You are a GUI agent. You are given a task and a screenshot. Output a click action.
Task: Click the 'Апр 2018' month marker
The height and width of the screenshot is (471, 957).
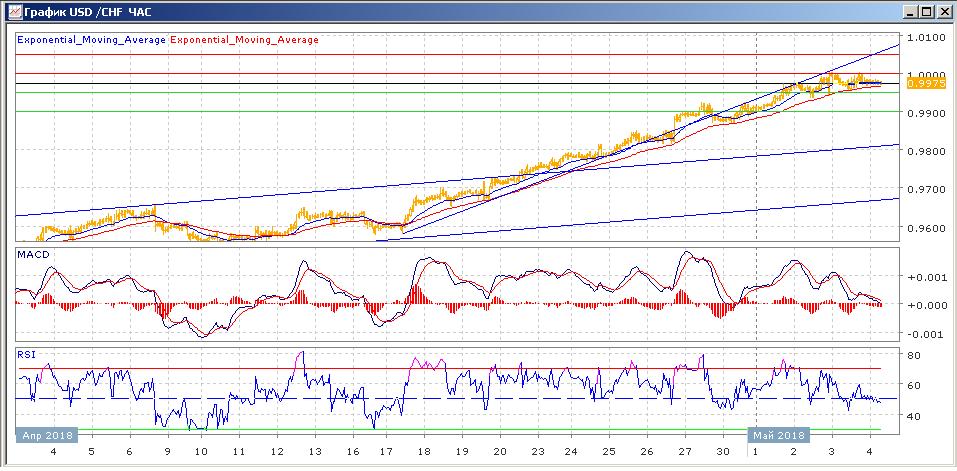[47, 435]
